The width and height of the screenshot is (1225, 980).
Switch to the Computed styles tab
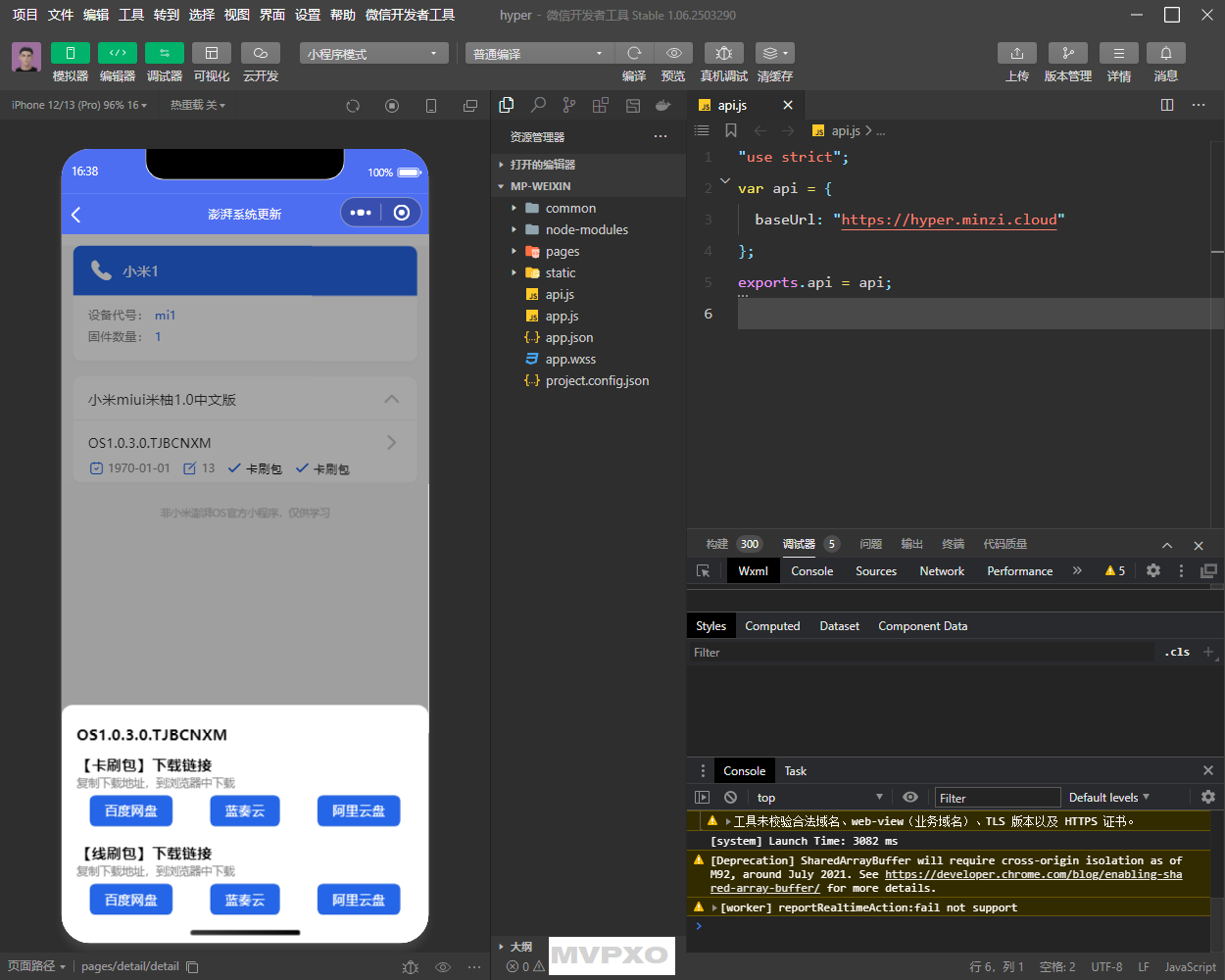coord(772,626)
